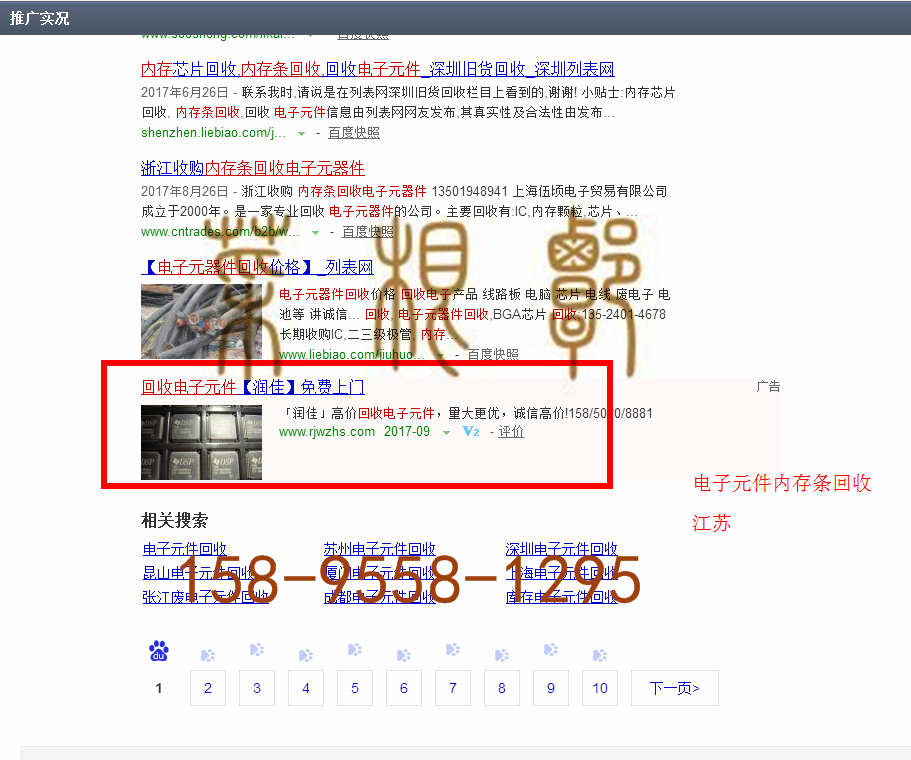Click the 下一页> next page button
The height and width of the screenshot is (760, 911).
click(x=675, y=688)
